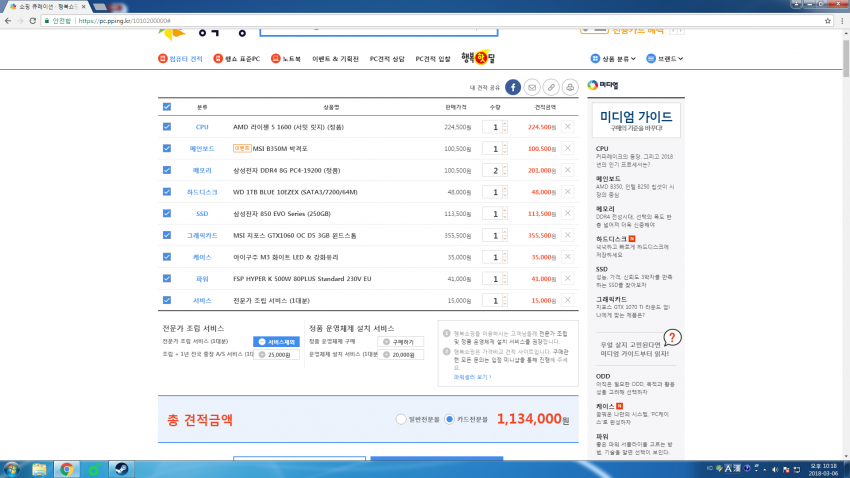Viewport: 850px width, 478px height.
Task: Copy the estimate link icon
Action: tap(551, 87)
